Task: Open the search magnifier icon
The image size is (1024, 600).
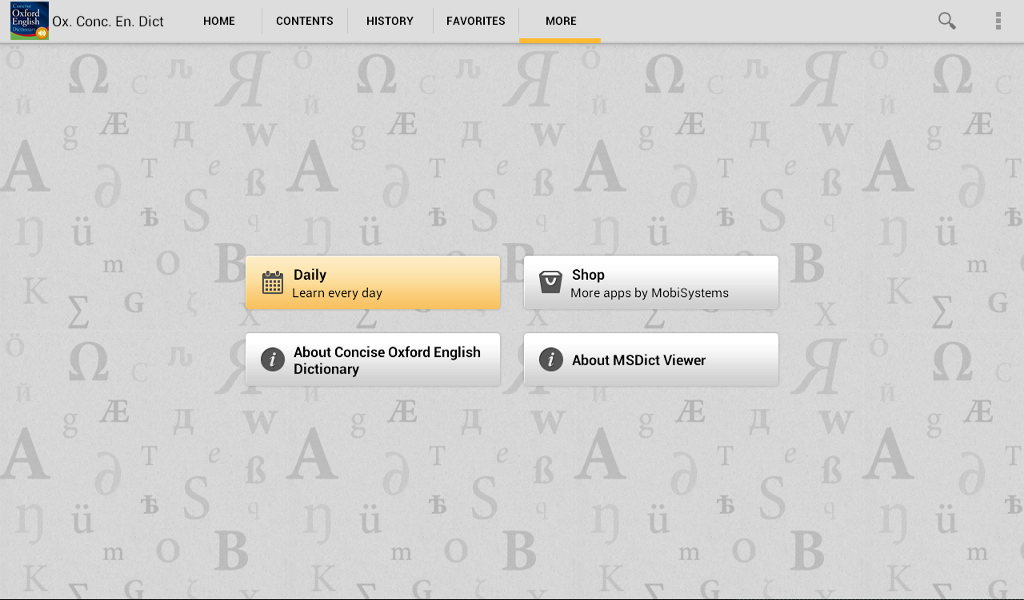Action: coord(947,21)
